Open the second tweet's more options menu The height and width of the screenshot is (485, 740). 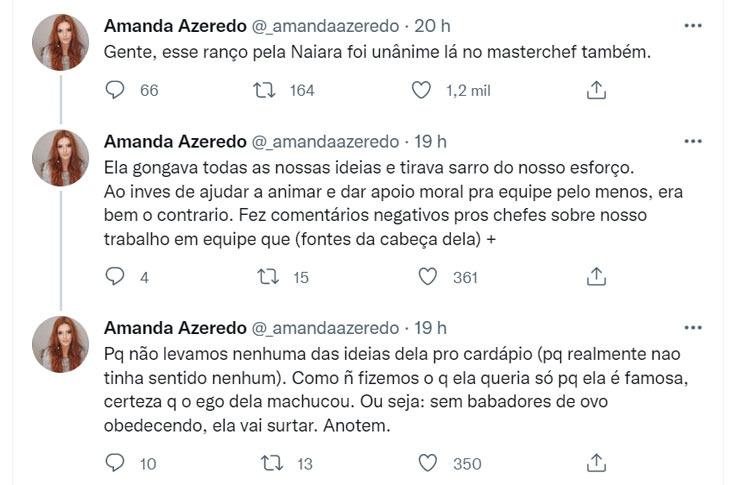click(x=692, y=142)
